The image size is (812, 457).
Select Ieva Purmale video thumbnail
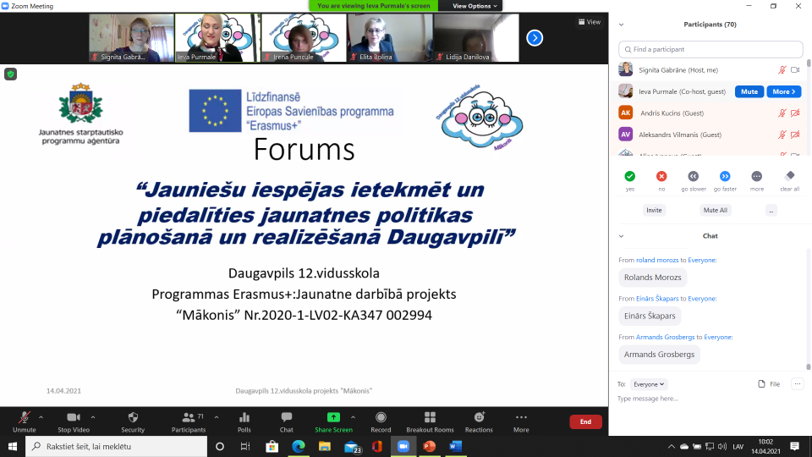(x=218, y=38)
